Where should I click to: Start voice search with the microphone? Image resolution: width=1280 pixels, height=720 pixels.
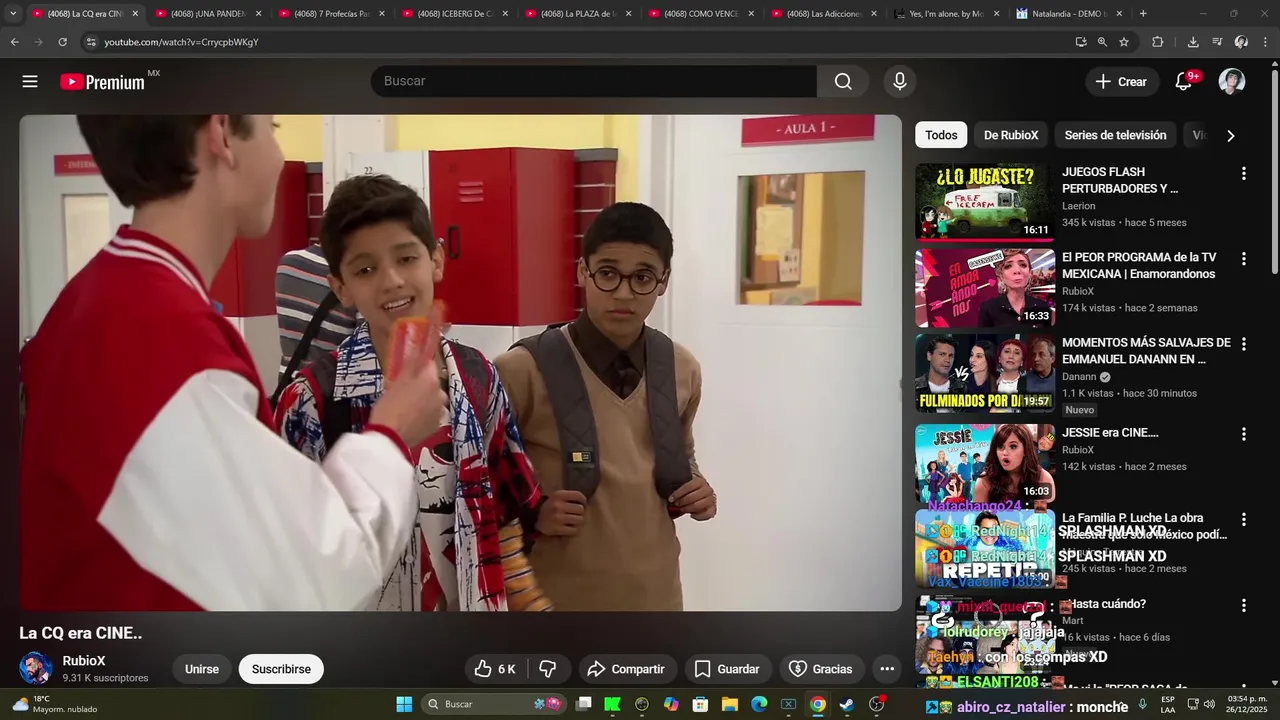900,82
